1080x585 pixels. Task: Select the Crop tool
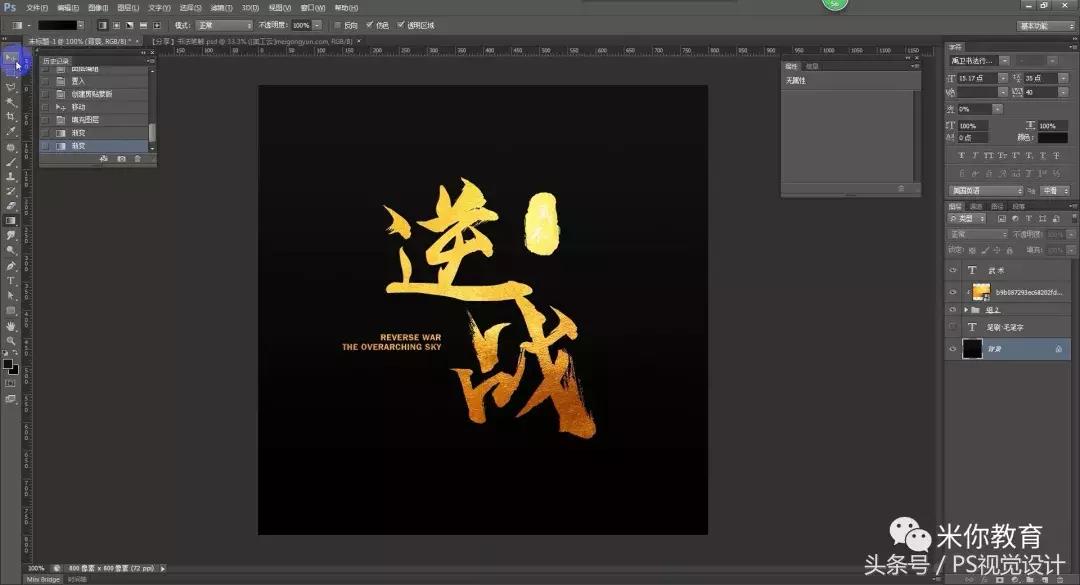click(11, 115)
